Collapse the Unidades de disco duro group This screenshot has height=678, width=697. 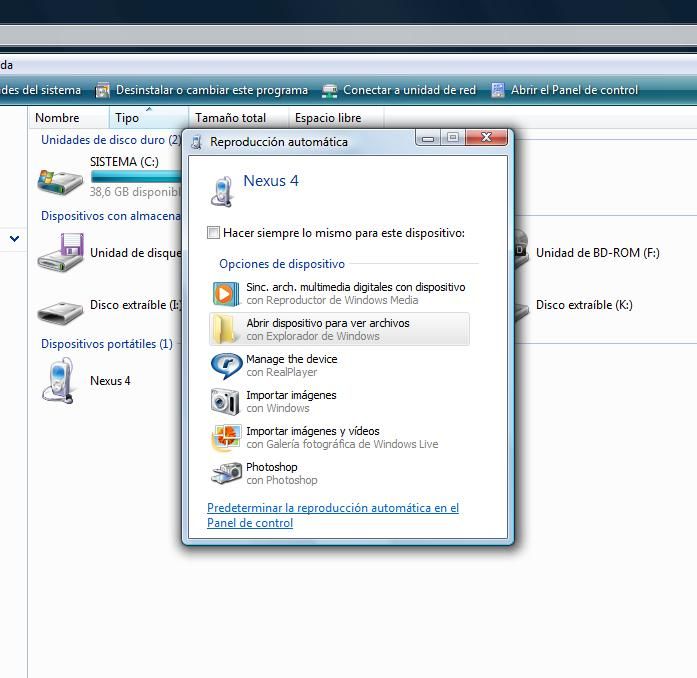pyautogui.click(x=111, y=140)
